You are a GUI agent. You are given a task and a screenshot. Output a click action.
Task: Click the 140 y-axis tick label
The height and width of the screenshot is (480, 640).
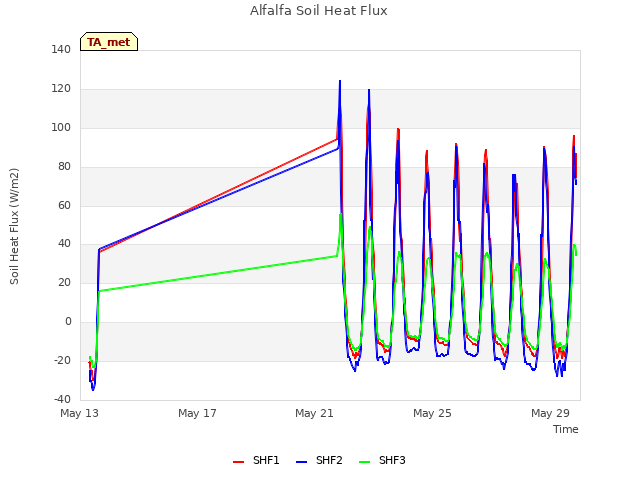click(61, 50)
